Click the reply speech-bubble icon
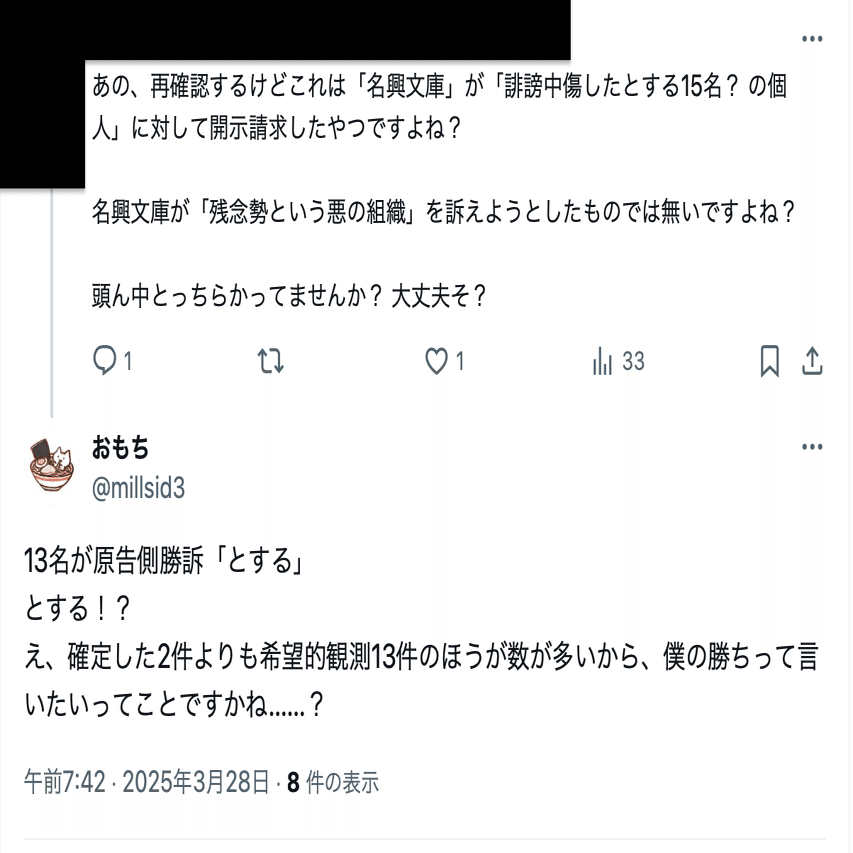This screenshot has width=853, height=853. tap(104, 361)
